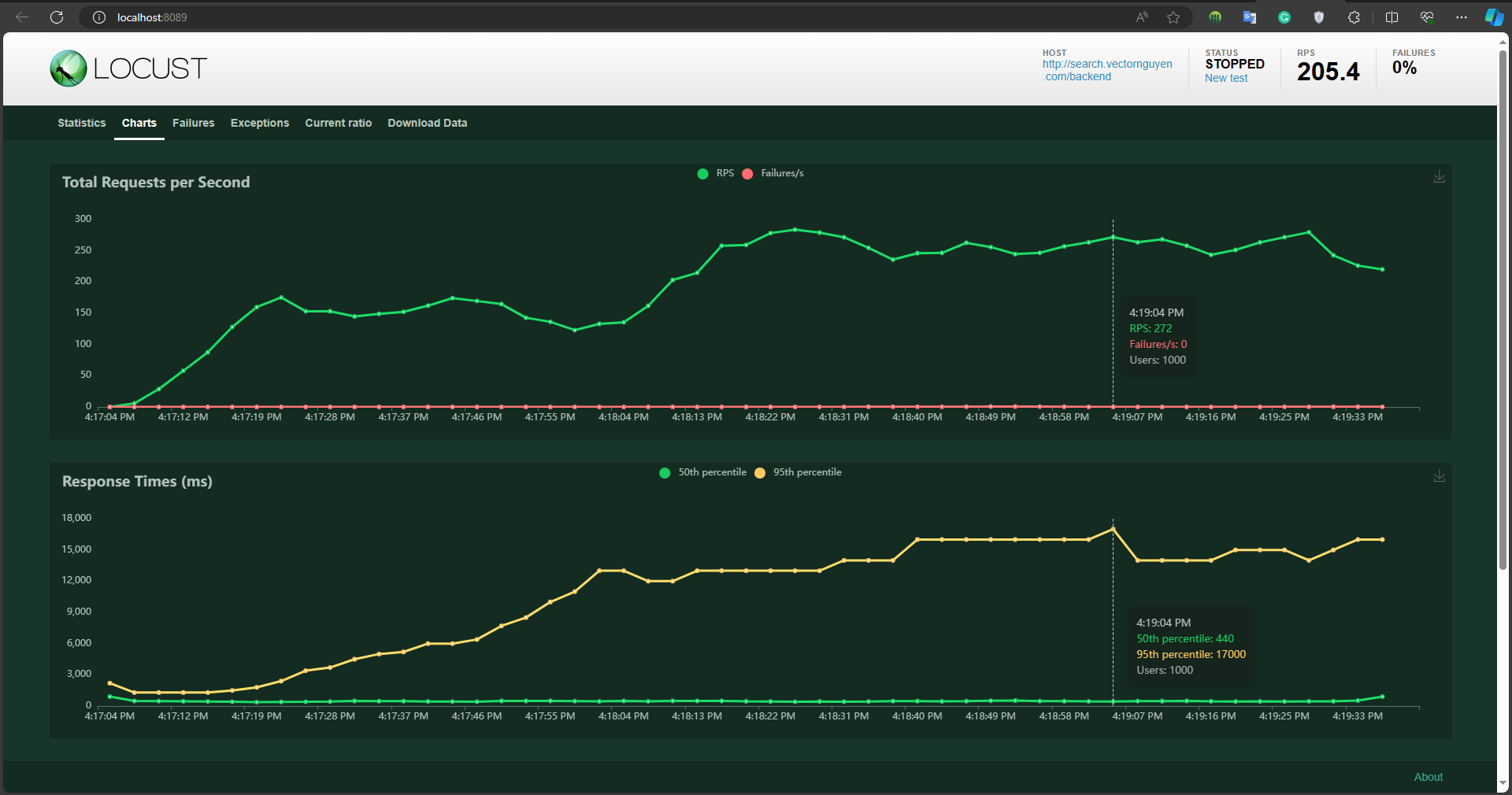Open the host URL search.vectornguyen.com/backend
The width and height of the screenshot is (1512, 795).
point(1107,70)
